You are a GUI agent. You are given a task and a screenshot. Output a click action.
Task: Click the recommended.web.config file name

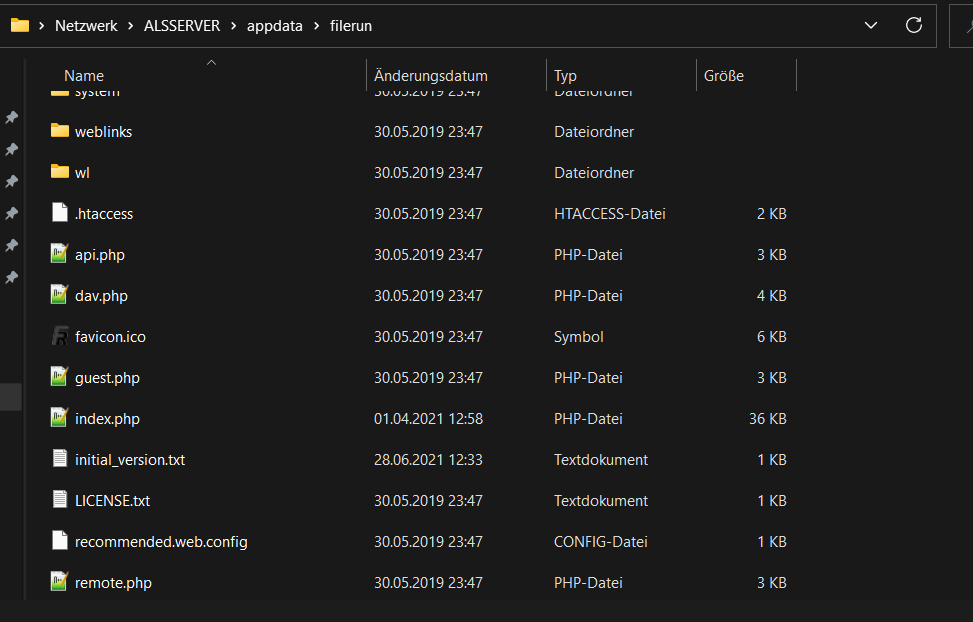point(161,541)
